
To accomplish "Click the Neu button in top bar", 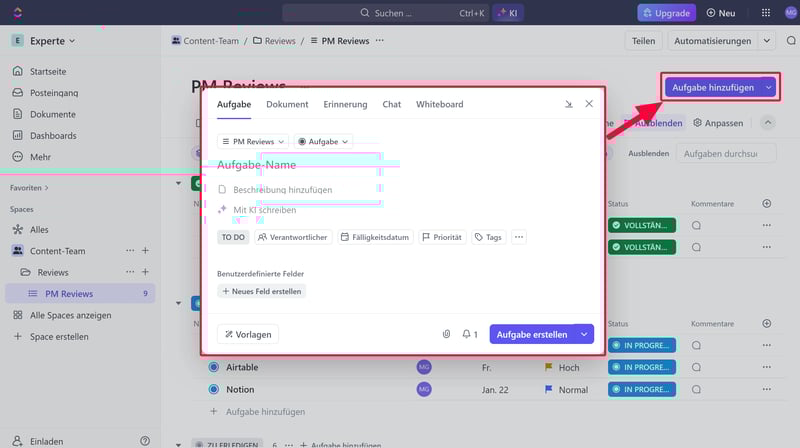I will 720,13.
